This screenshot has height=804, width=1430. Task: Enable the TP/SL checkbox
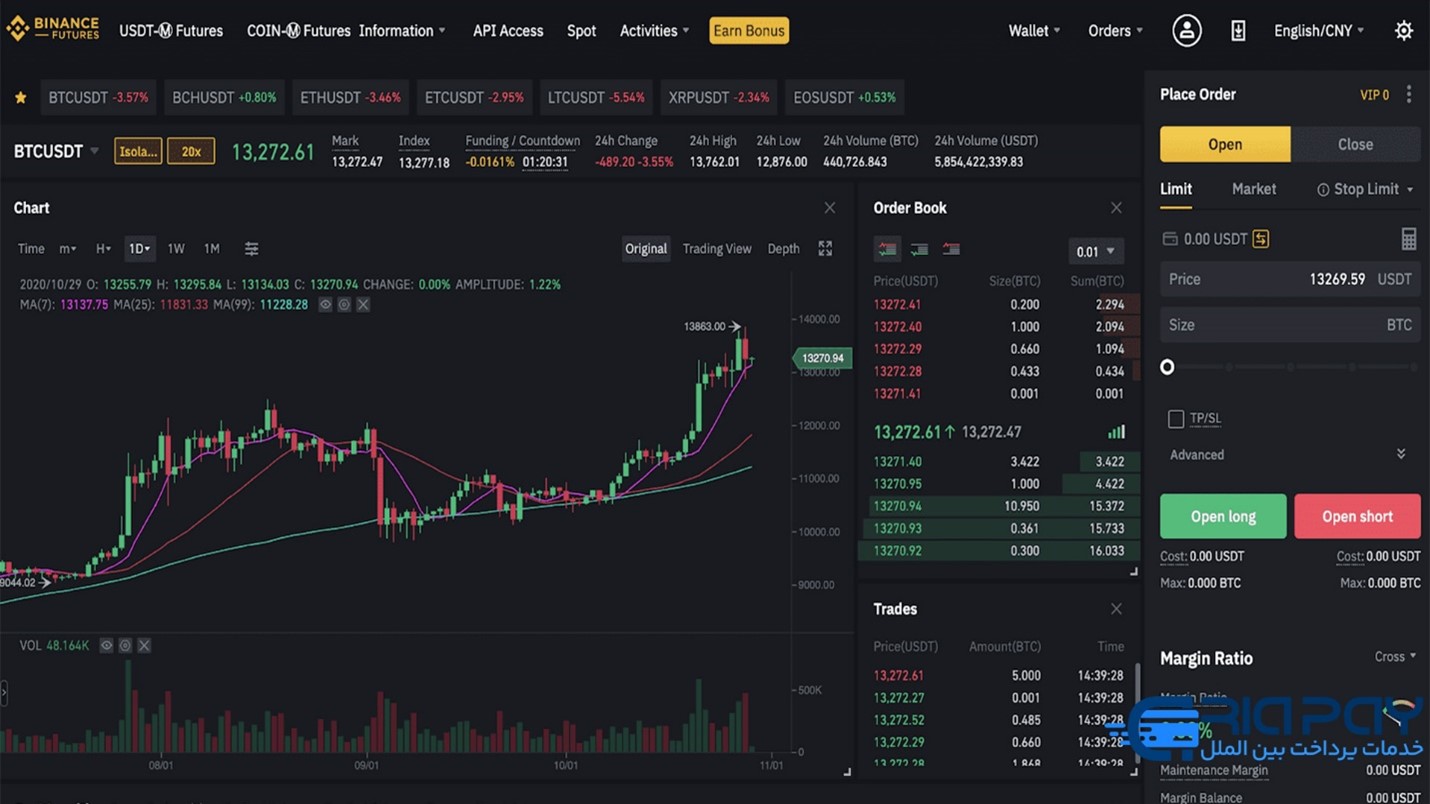coord(1176,419)
